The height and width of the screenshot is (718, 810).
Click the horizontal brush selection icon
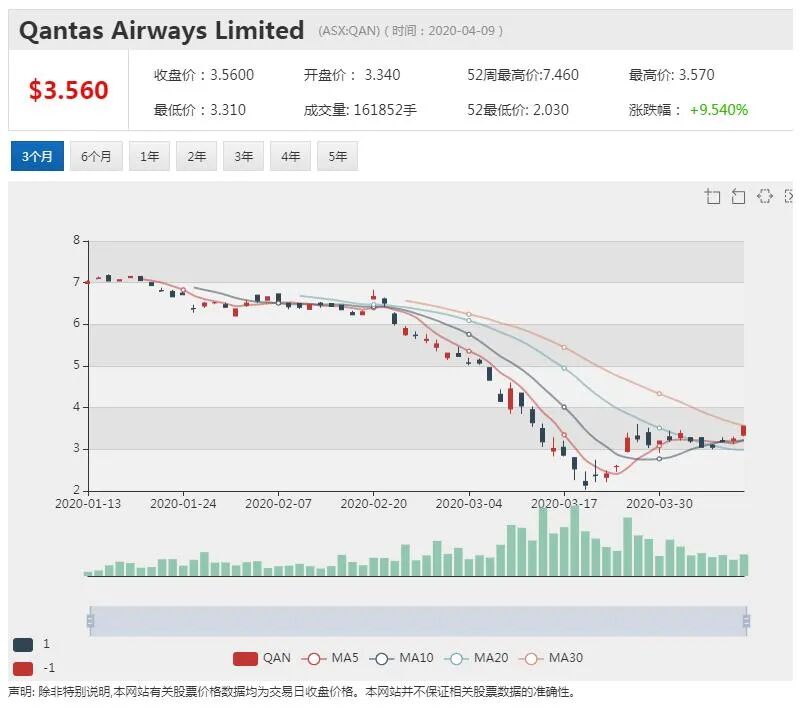765,196
